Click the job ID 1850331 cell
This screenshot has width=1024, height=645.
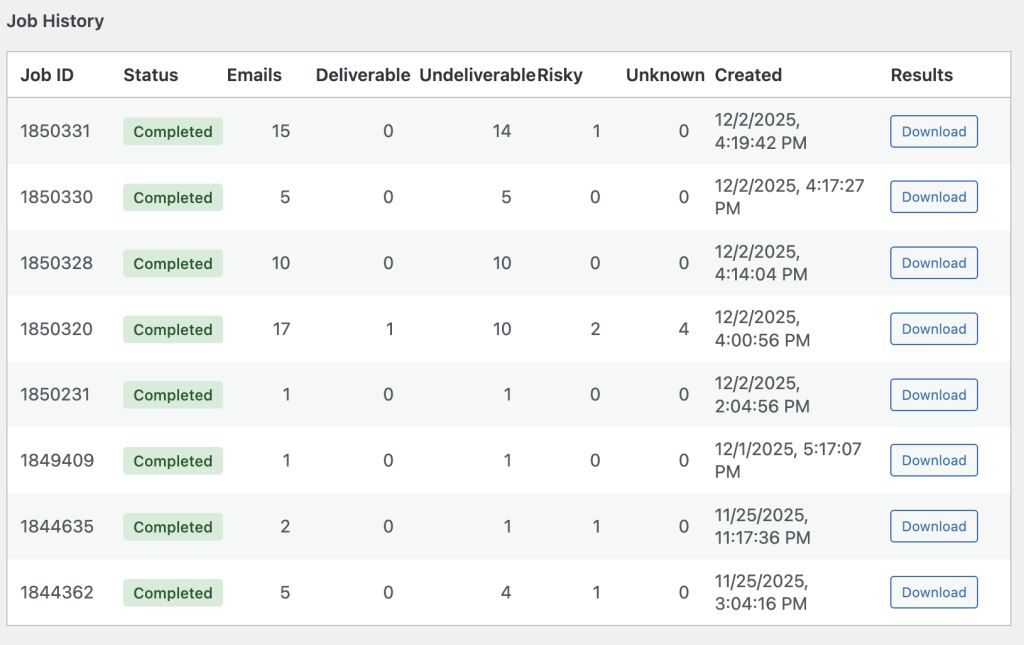(x=56, y=131)
